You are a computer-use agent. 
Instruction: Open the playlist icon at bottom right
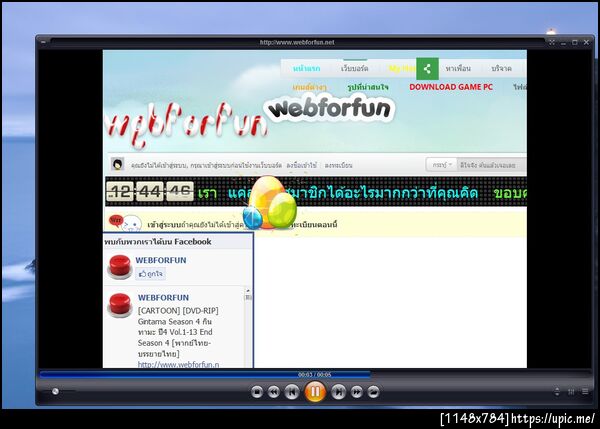[x=585, y=391]
